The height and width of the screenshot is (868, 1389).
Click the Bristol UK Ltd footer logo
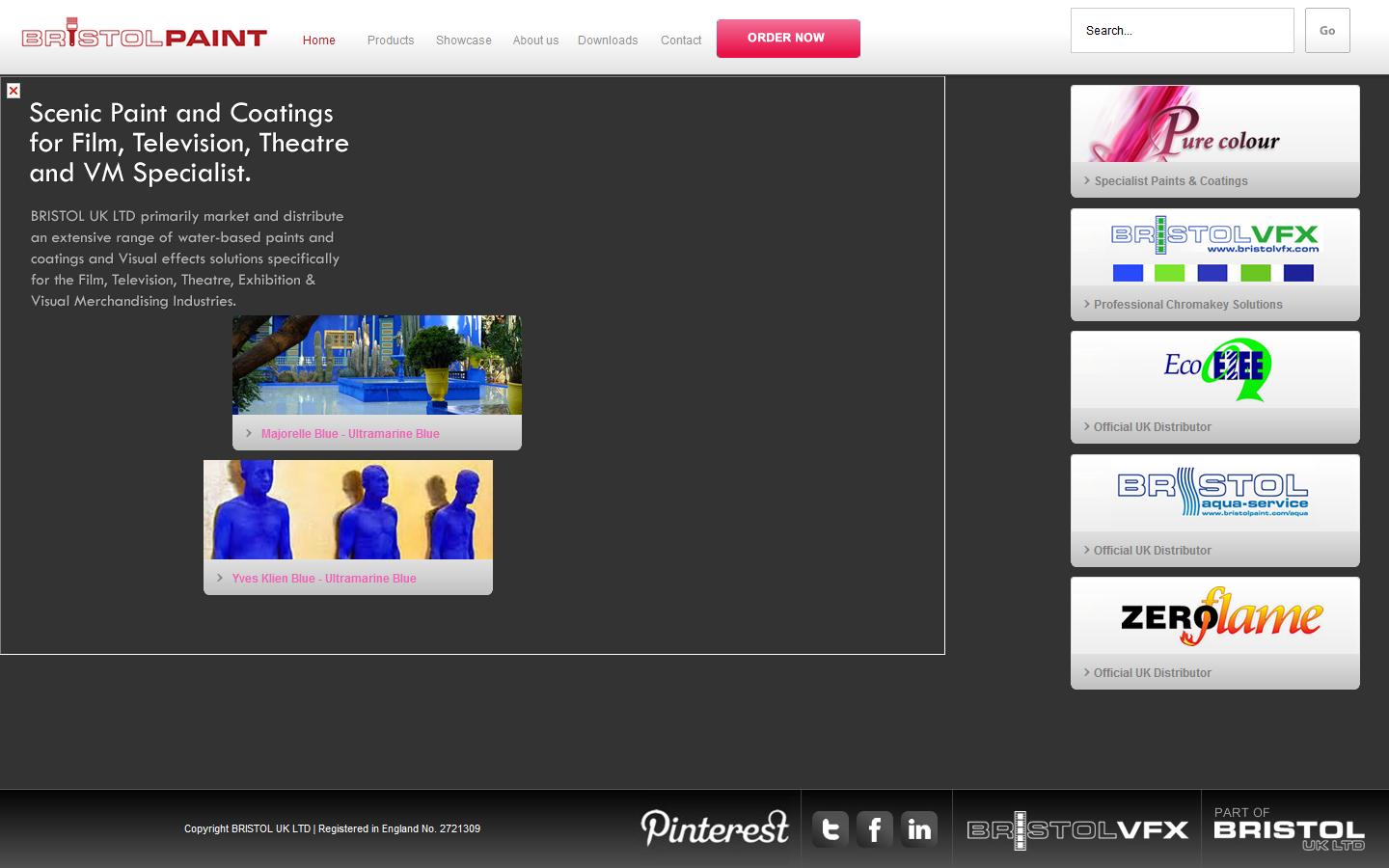[x=1288, y=829]
